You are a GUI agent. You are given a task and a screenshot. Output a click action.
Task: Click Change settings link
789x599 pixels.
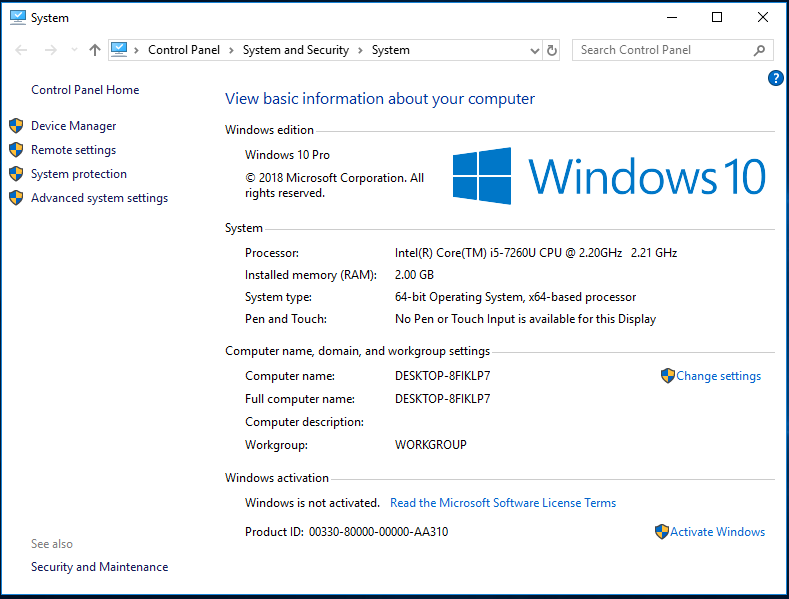tap(718, 376)
